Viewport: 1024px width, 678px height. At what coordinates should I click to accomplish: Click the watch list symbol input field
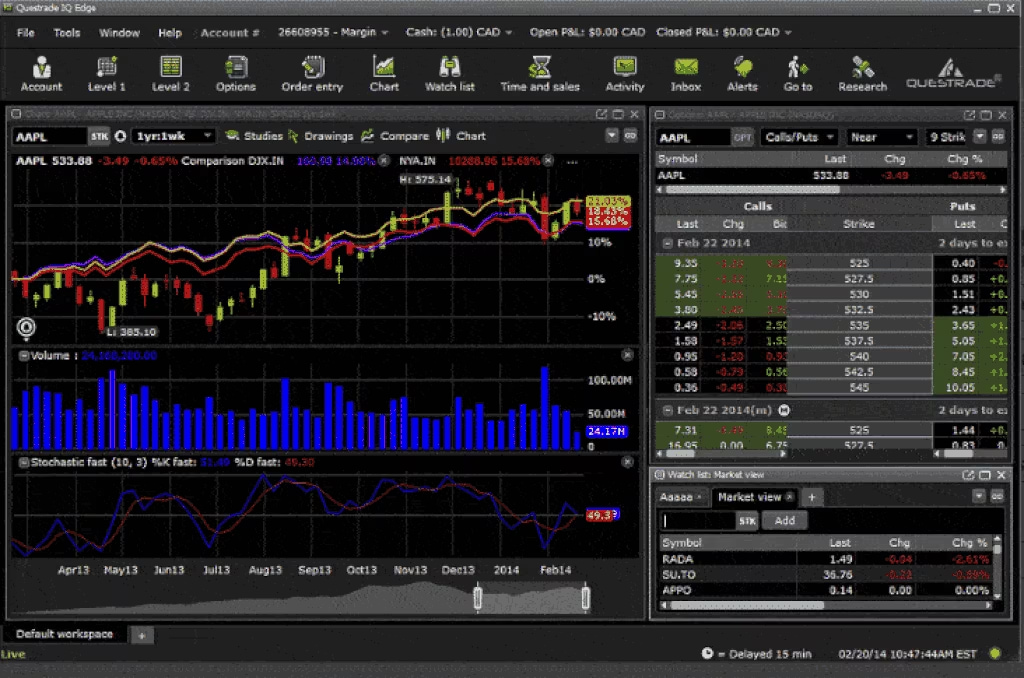pos(698,521)
